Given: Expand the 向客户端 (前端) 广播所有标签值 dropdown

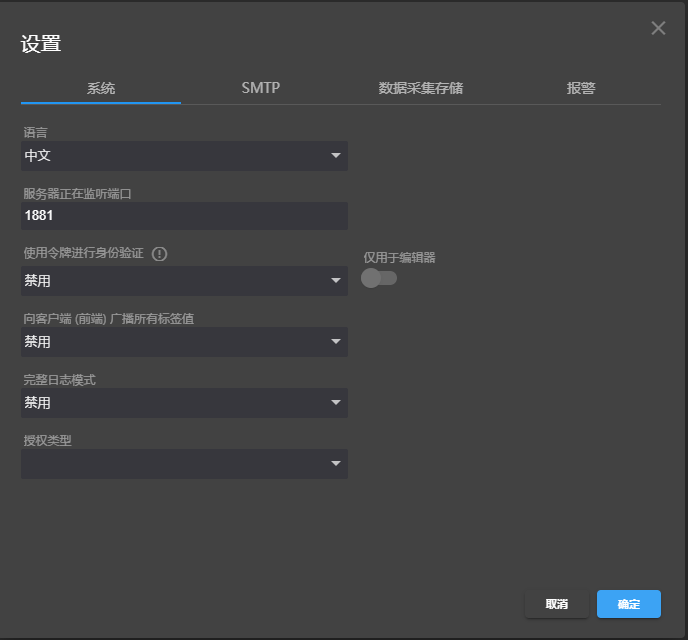Looking at the screenshot, I should [184, 342].
